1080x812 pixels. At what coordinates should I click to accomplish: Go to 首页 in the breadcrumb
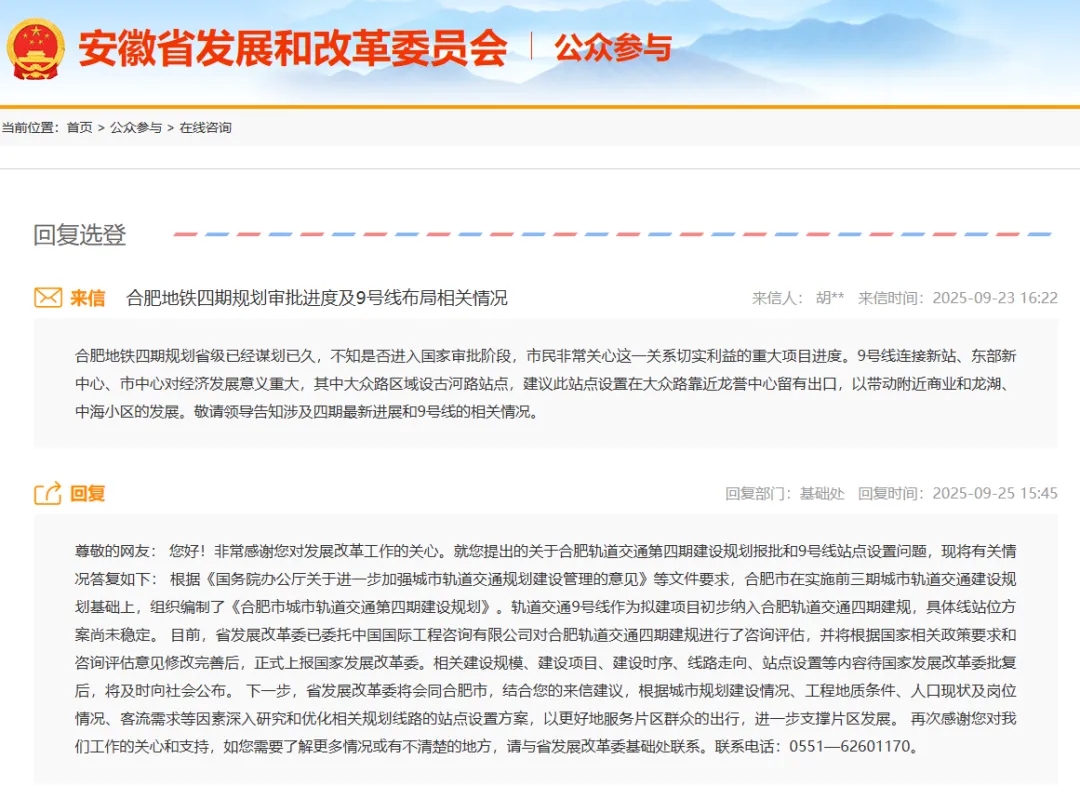80,128
